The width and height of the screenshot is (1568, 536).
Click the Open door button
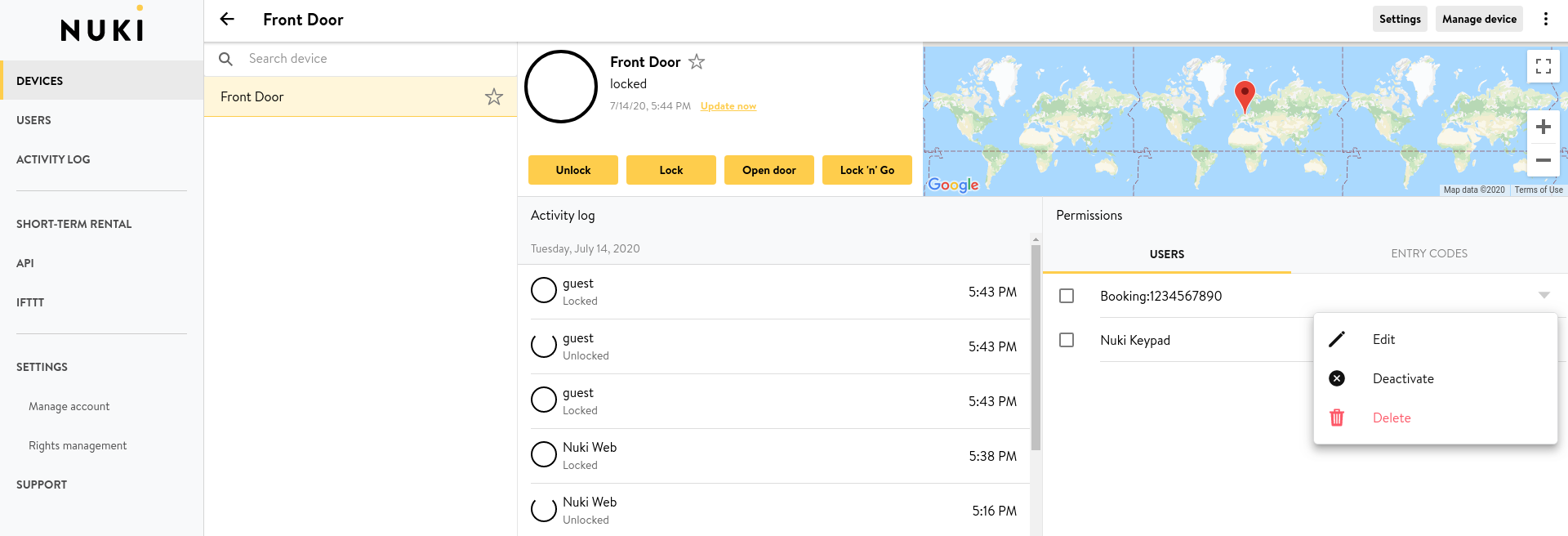[769, 170]
